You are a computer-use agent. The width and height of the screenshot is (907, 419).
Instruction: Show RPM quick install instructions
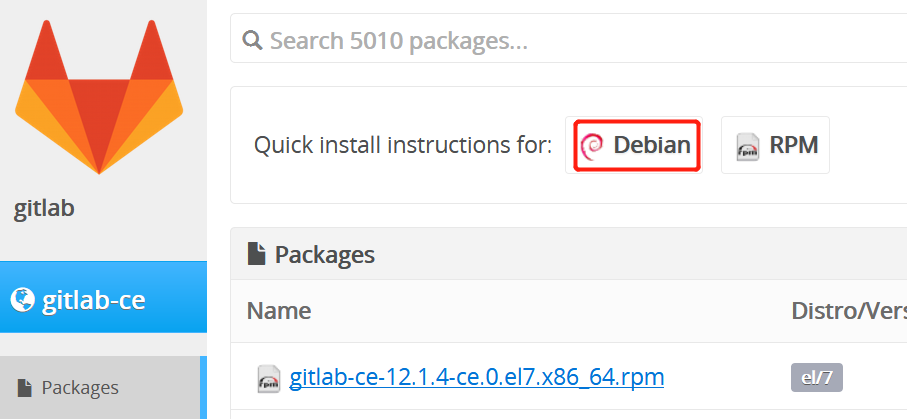click(x=775, y=145)
